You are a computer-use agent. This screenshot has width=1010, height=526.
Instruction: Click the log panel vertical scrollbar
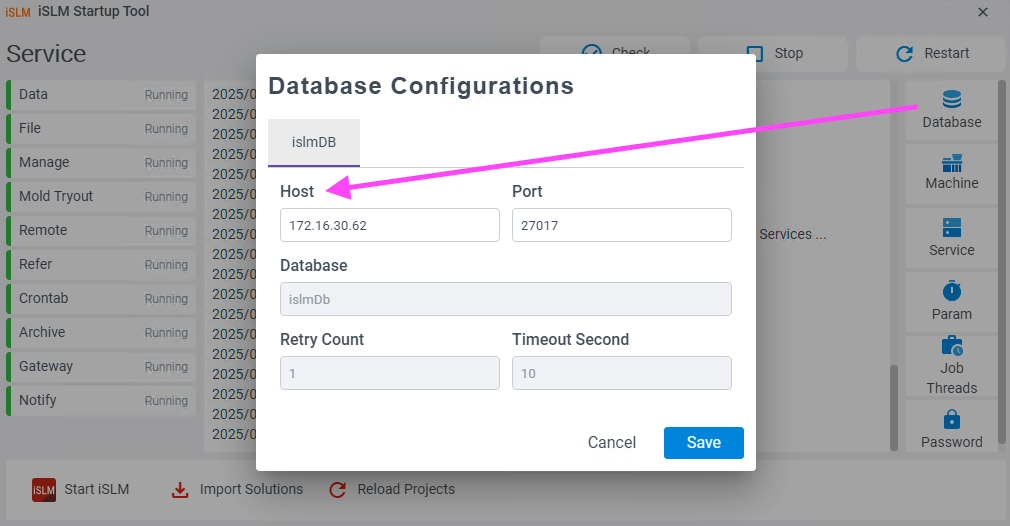893,408
